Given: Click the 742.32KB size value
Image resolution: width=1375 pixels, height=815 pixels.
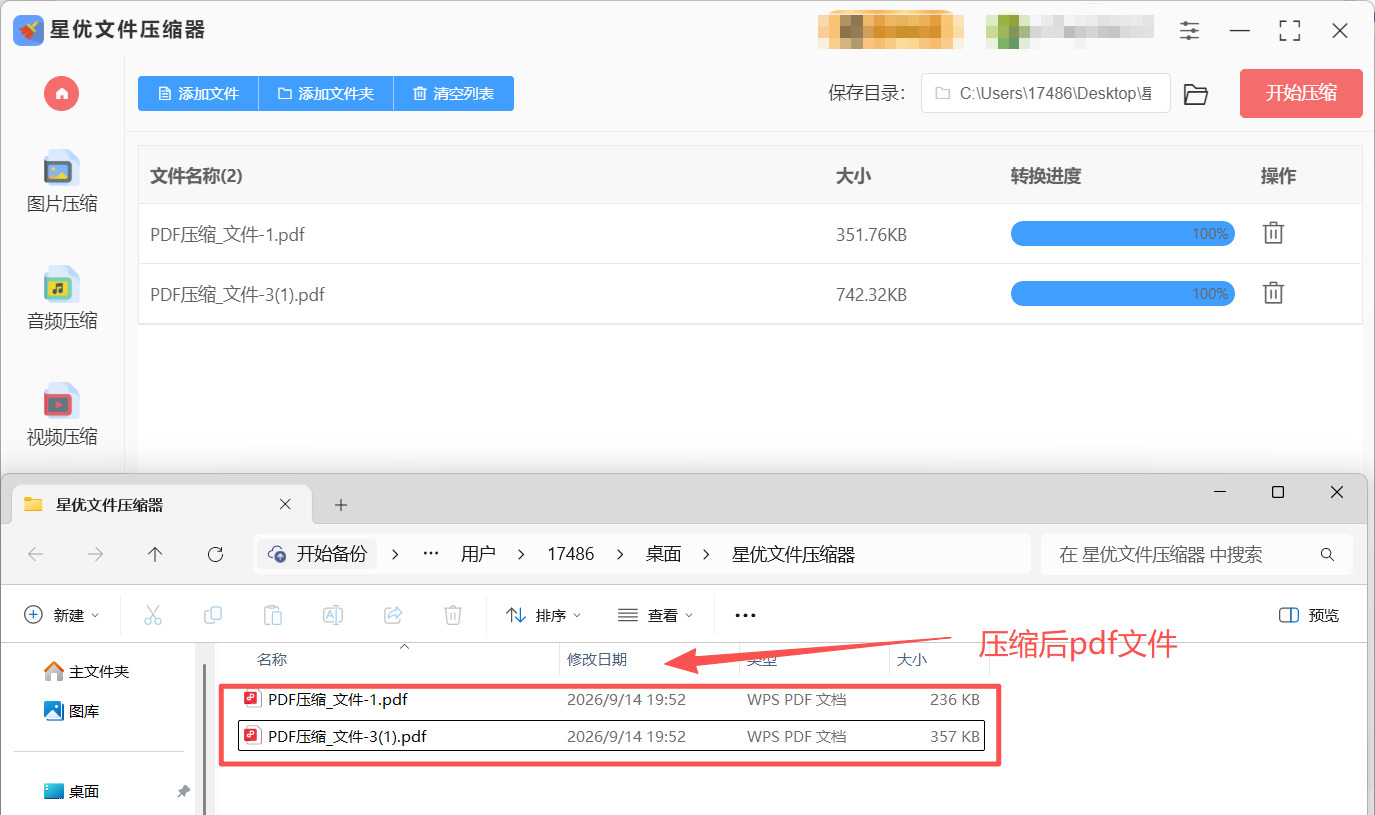Looking at the screenshot, I should [x=871, y=295].
